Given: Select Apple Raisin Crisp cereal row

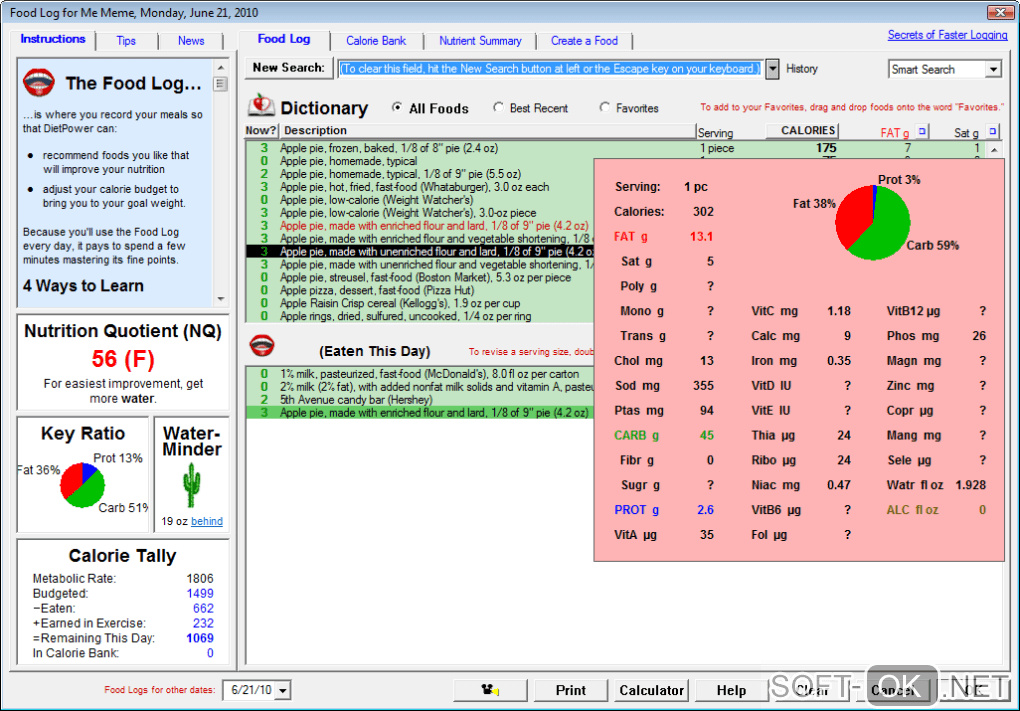Looking at the screenshot, I should point(420,303).
